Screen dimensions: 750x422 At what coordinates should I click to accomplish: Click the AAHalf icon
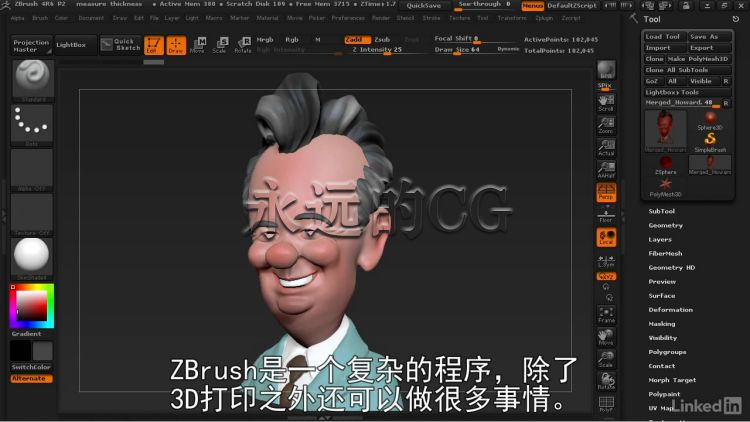[606, 170]
